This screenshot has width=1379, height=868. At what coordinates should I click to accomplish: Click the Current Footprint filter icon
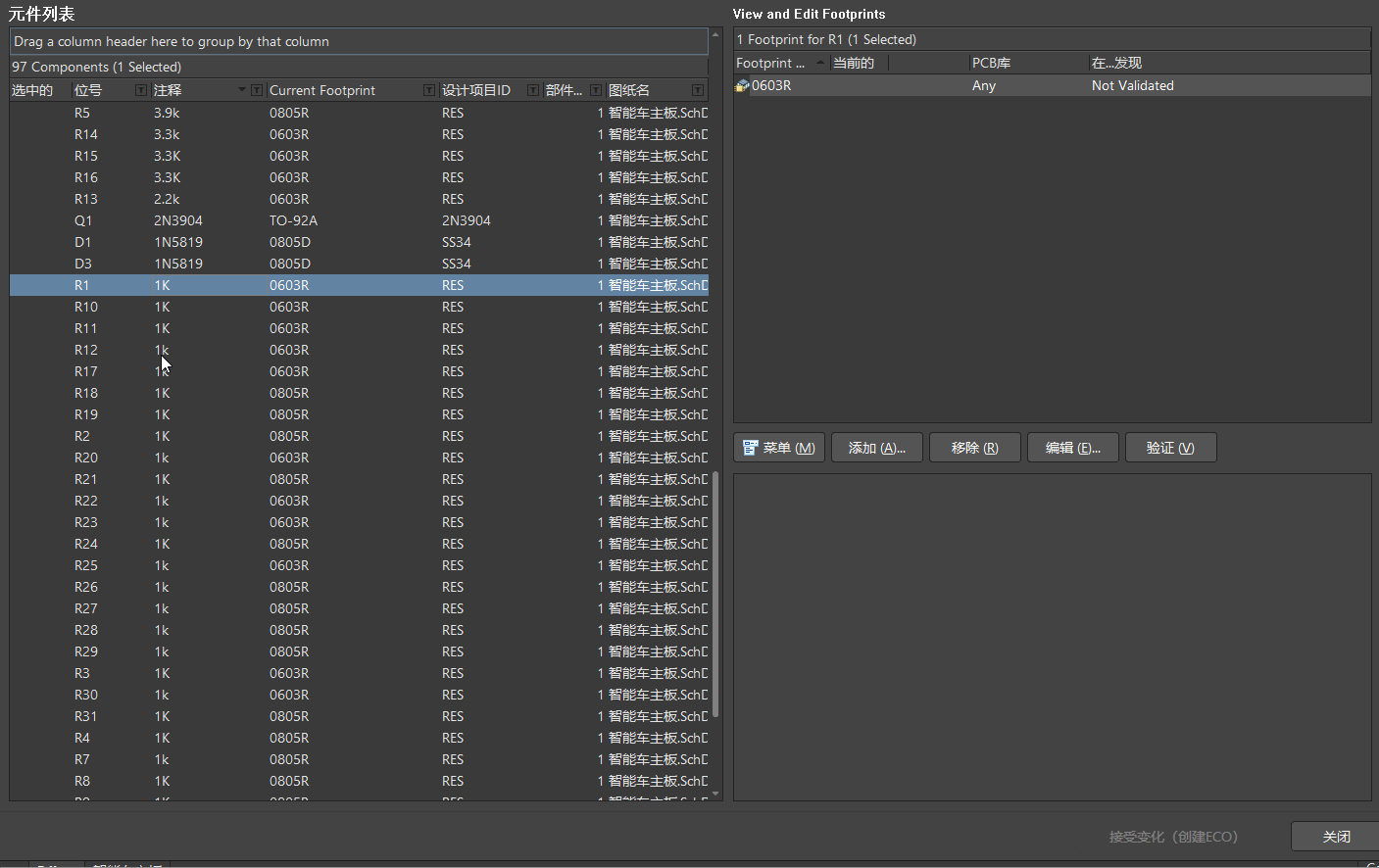click(429, 90)
